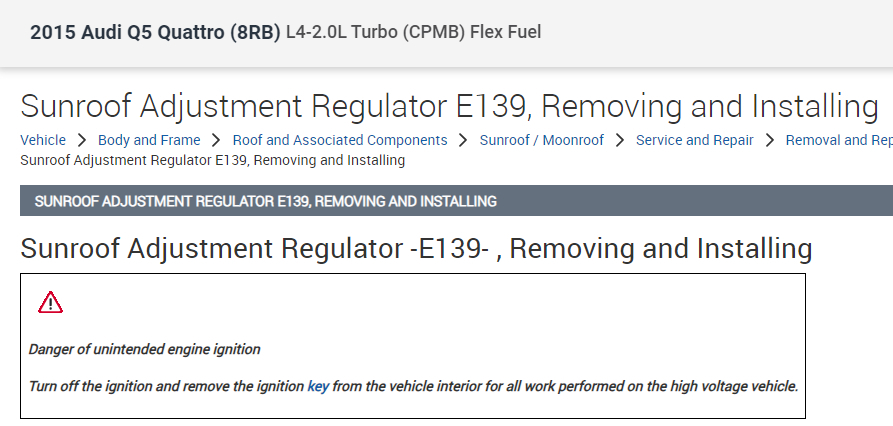Click the chevron after Service and Repair
Viewport: 893px width, 426px height.
[770, 141]
